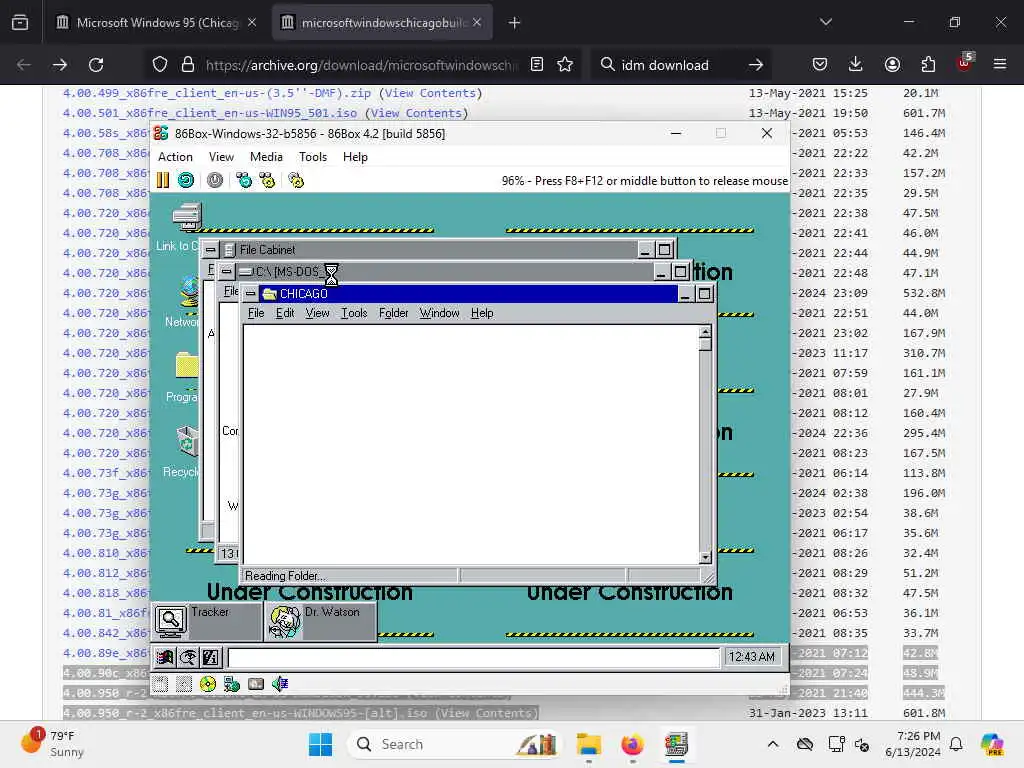Click the first floppy drive status icon

161,684
